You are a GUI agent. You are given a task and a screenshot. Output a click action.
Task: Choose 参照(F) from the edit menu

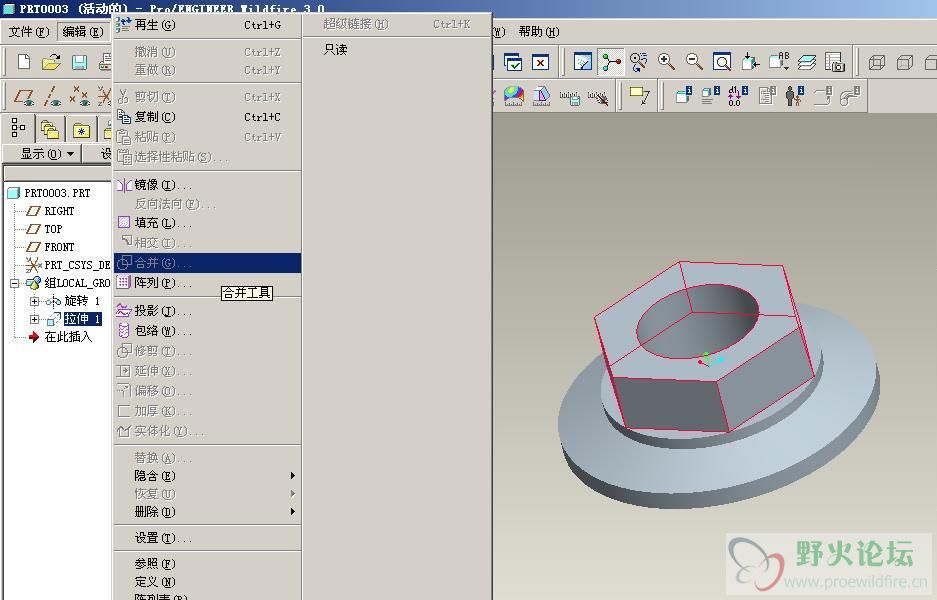click(x=207, y=564)
